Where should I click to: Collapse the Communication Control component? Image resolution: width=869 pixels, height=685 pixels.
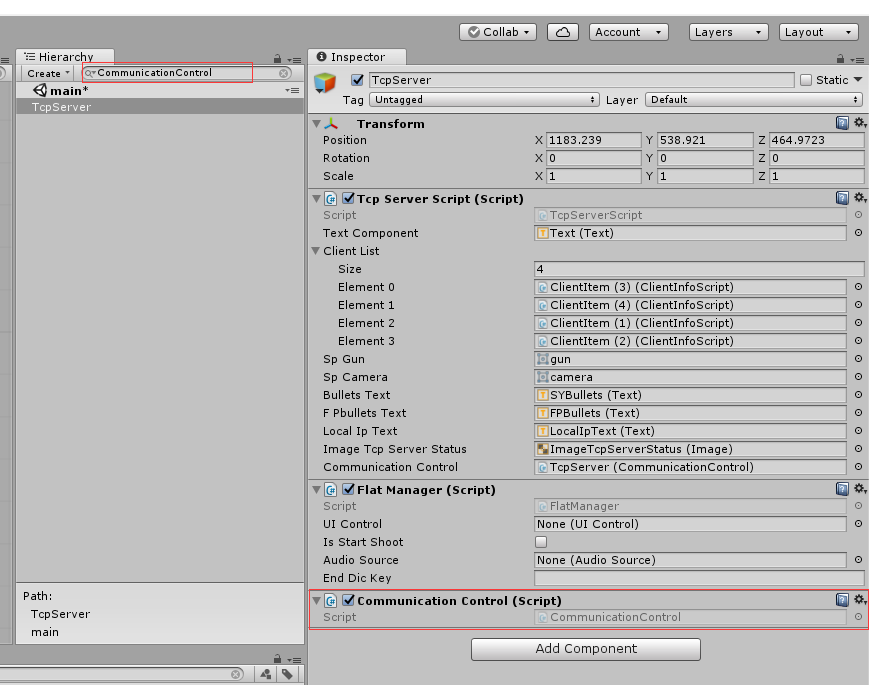(316, 600)
